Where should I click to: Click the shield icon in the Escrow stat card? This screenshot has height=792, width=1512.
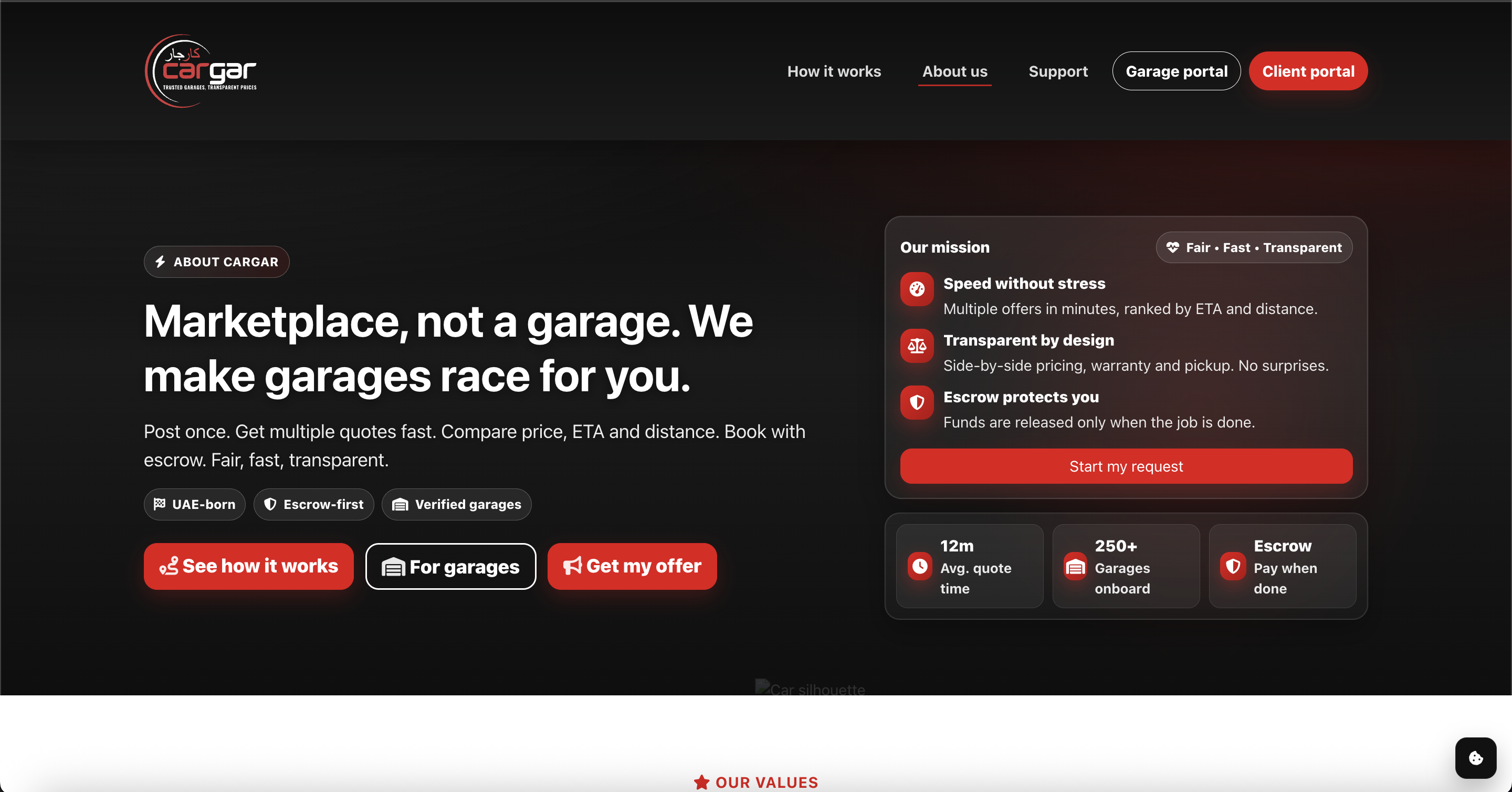pyautogui.click(x=1233, y=566)
